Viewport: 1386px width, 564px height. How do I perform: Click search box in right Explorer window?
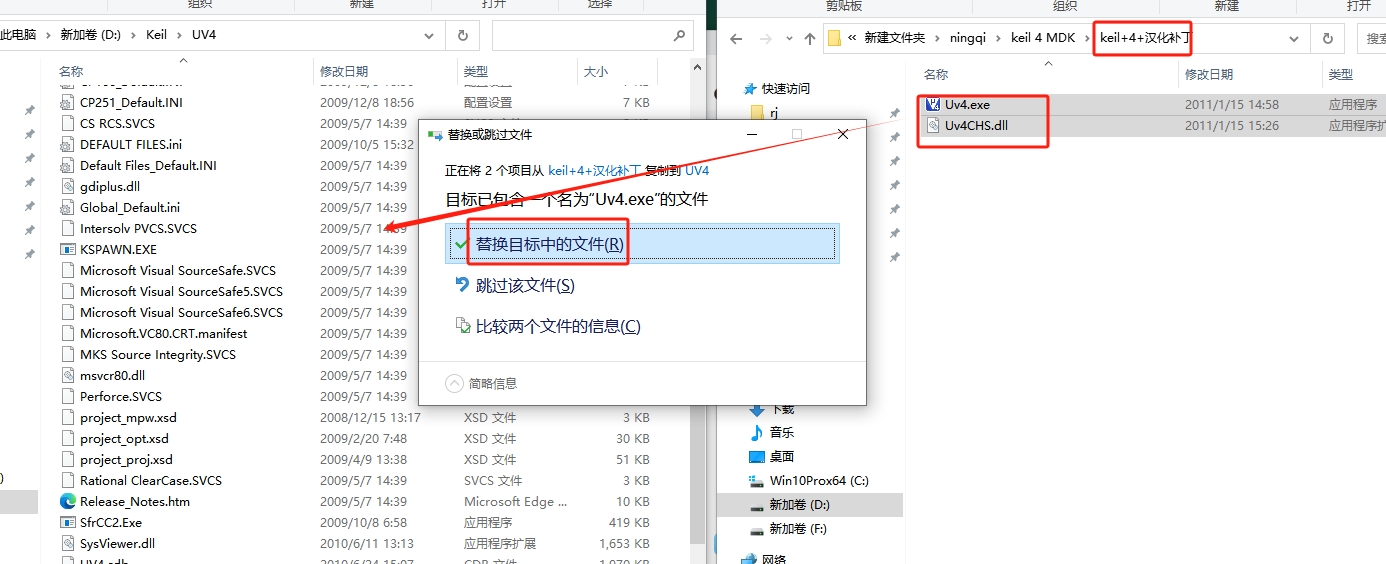coord(1371,39)
